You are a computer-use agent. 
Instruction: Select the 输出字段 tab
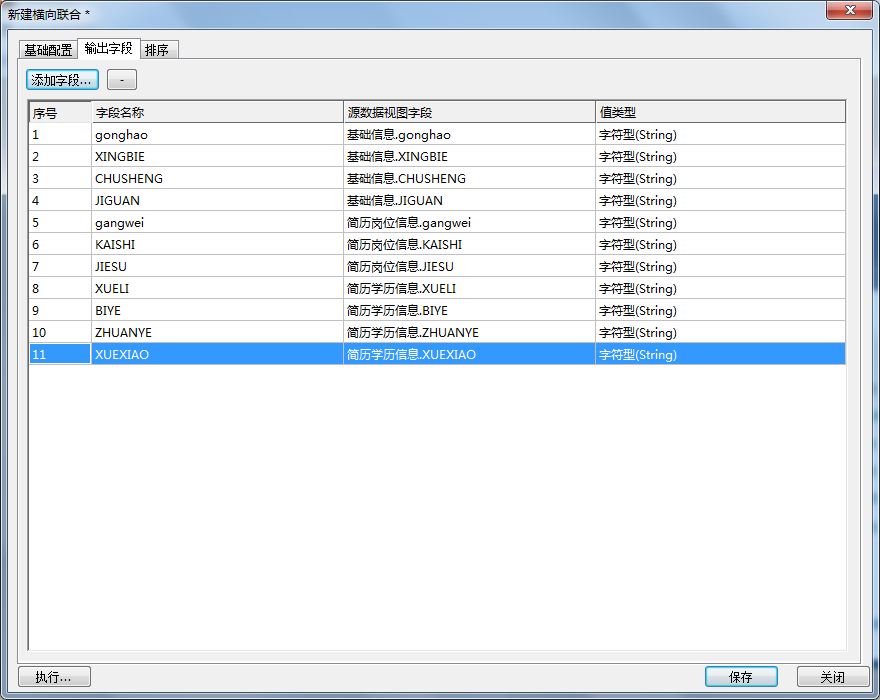pyautogui.click(x=108, y=48)
